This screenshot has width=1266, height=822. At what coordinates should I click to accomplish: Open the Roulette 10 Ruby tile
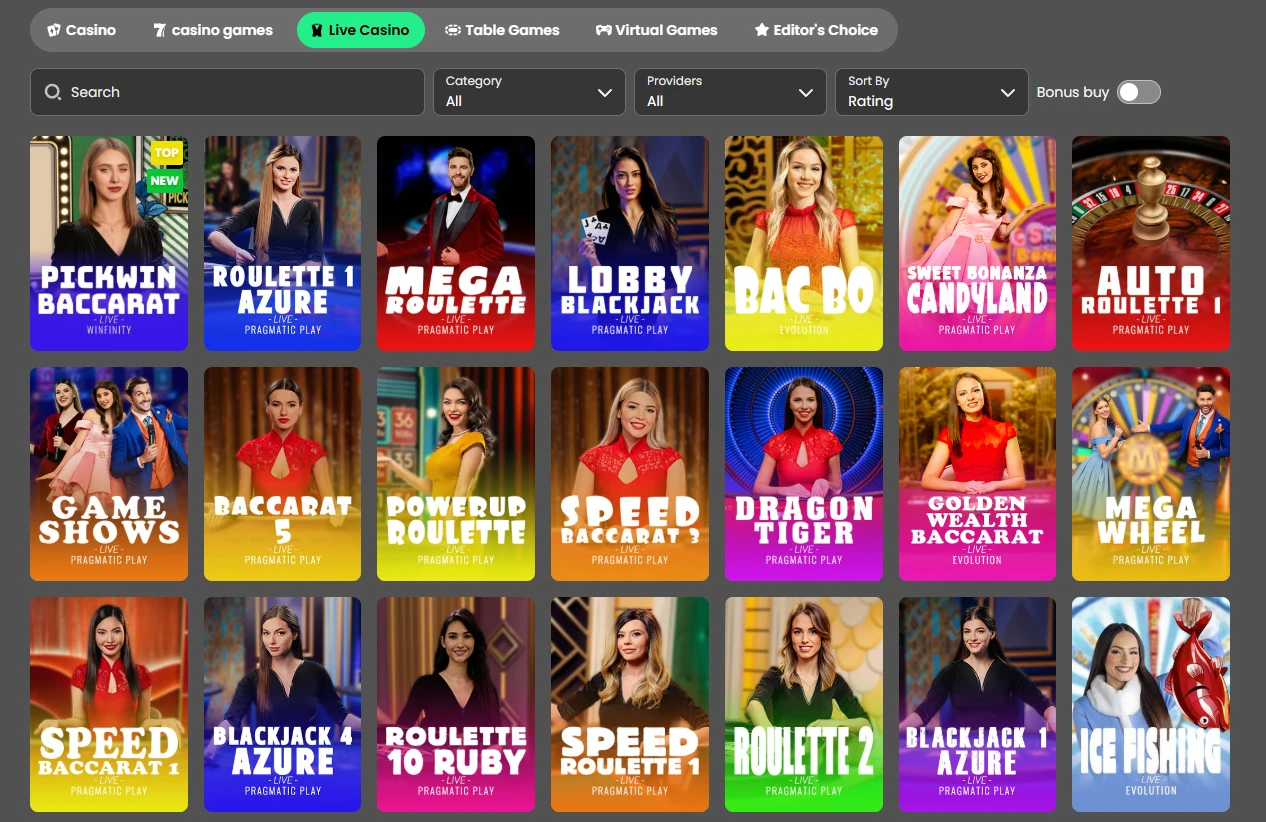[456, 705]
